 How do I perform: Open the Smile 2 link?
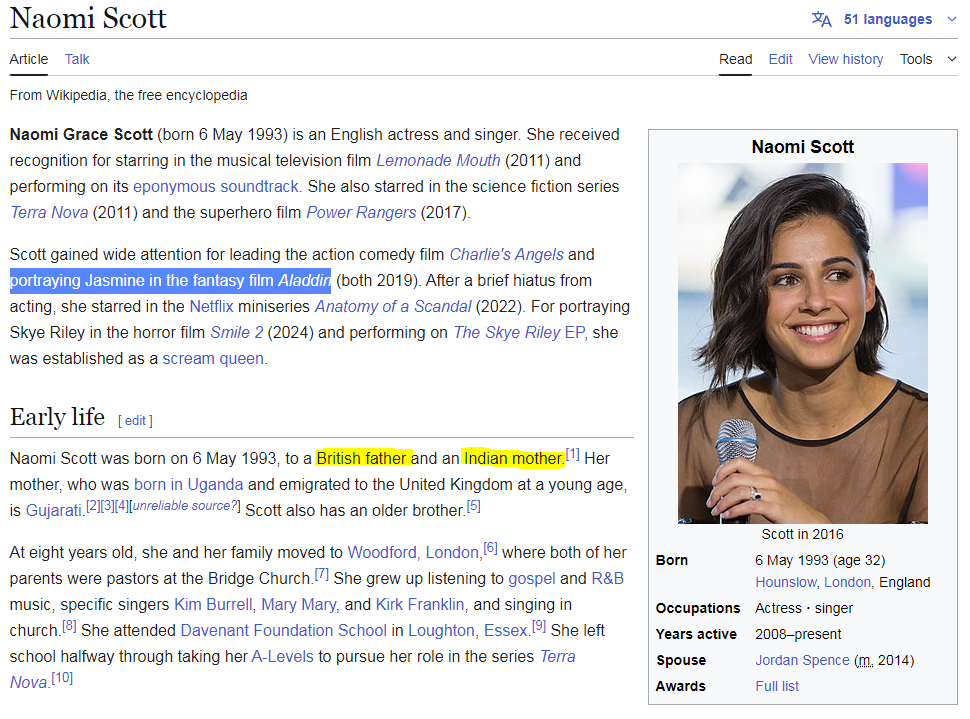(x=237, y=332)
